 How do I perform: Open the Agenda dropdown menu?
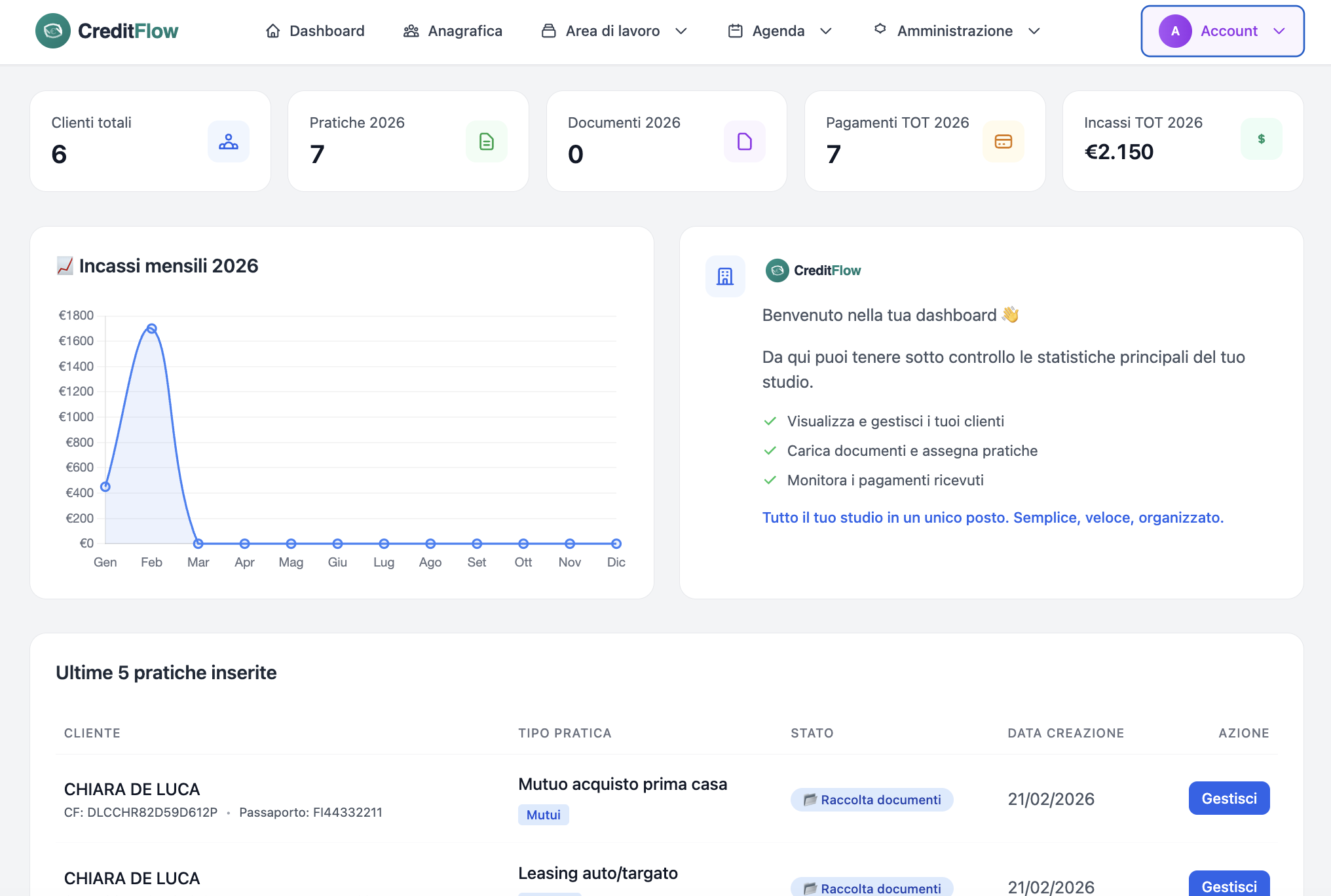tap(825, 31)
